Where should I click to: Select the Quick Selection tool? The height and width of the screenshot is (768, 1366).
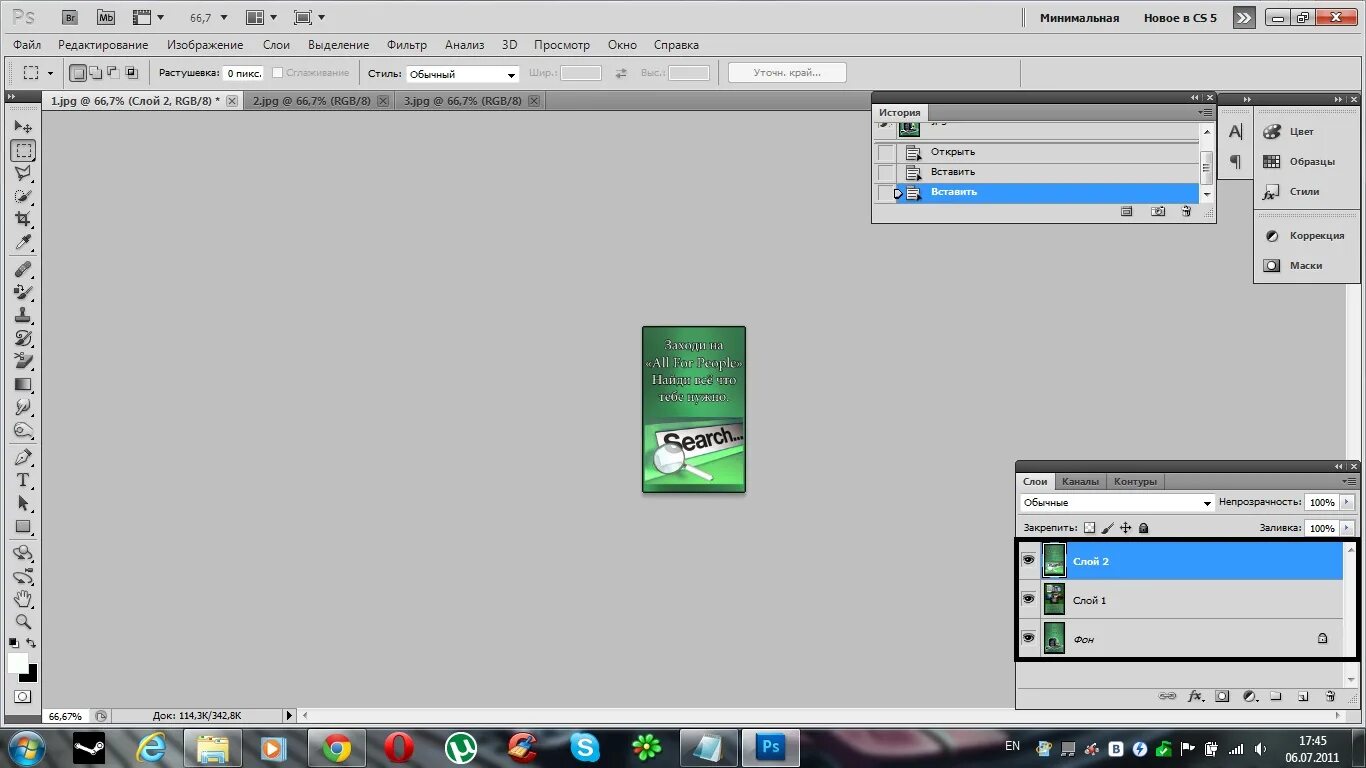point(23,197)
